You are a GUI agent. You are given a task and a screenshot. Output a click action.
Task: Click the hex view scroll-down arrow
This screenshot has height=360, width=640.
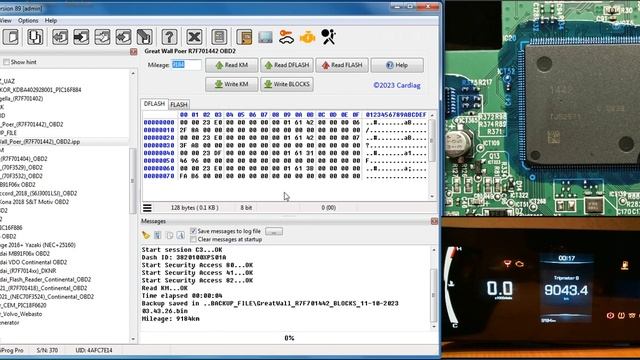point(432,196)
